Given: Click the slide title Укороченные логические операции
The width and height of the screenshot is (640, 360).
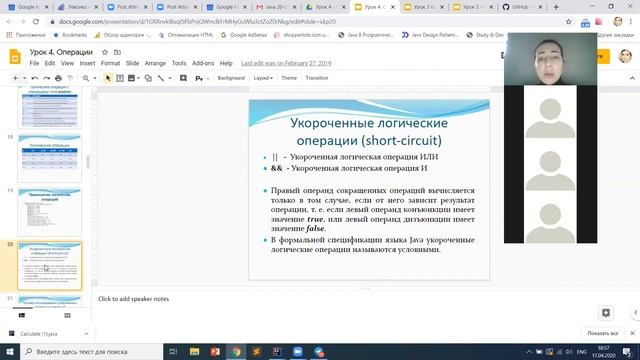Looking at the screenshot, I should pyautogui.click(x=369, y=131).
